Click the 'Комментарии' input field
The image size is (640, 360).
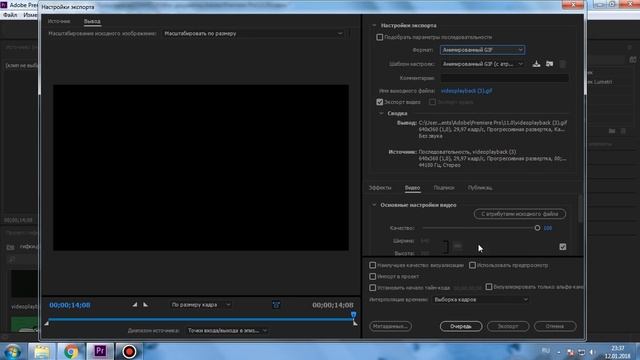pyautogui.click(x=504, y=78)
